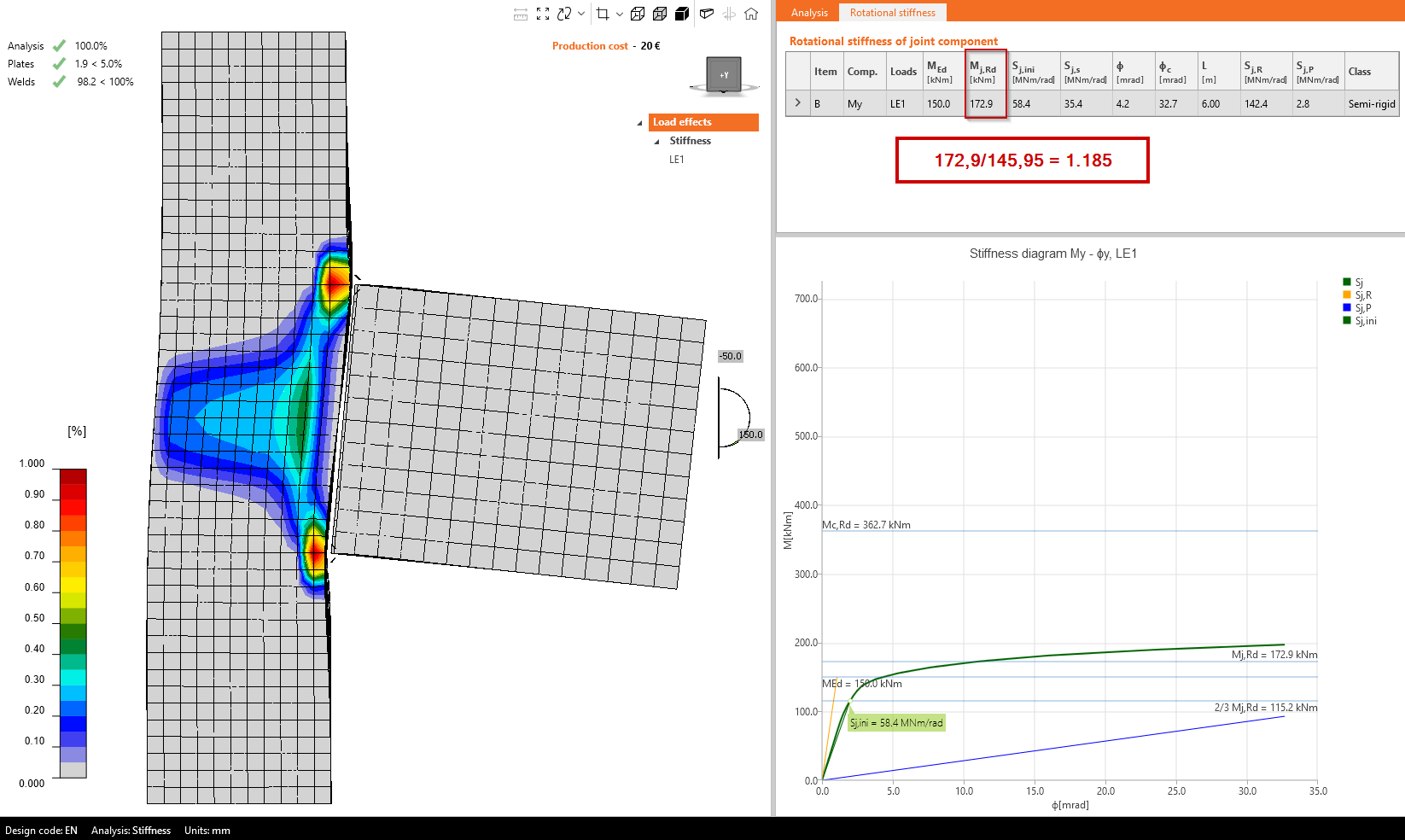The image size is (1405, 840).
Task: Select LE1 load effect in tree
Action: coord(676,160)
